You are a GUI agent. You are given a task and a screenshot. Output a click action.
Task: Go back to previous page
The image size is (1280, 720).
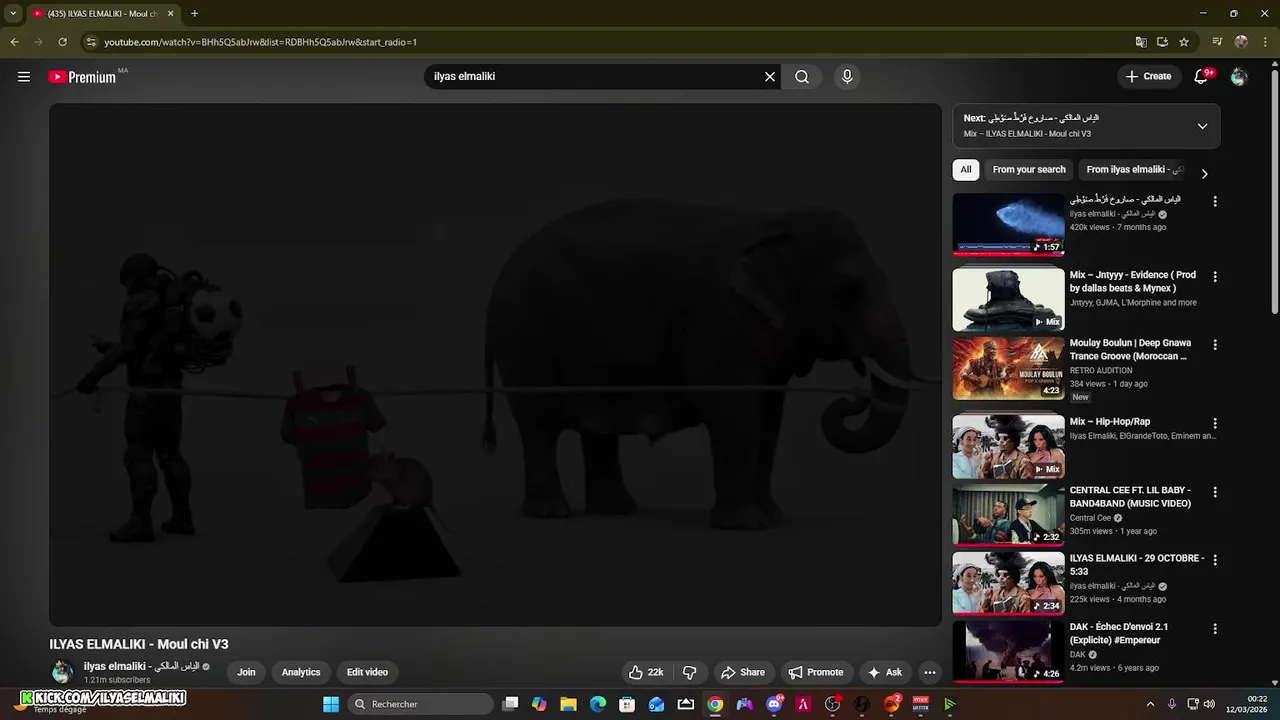[14, 42]
